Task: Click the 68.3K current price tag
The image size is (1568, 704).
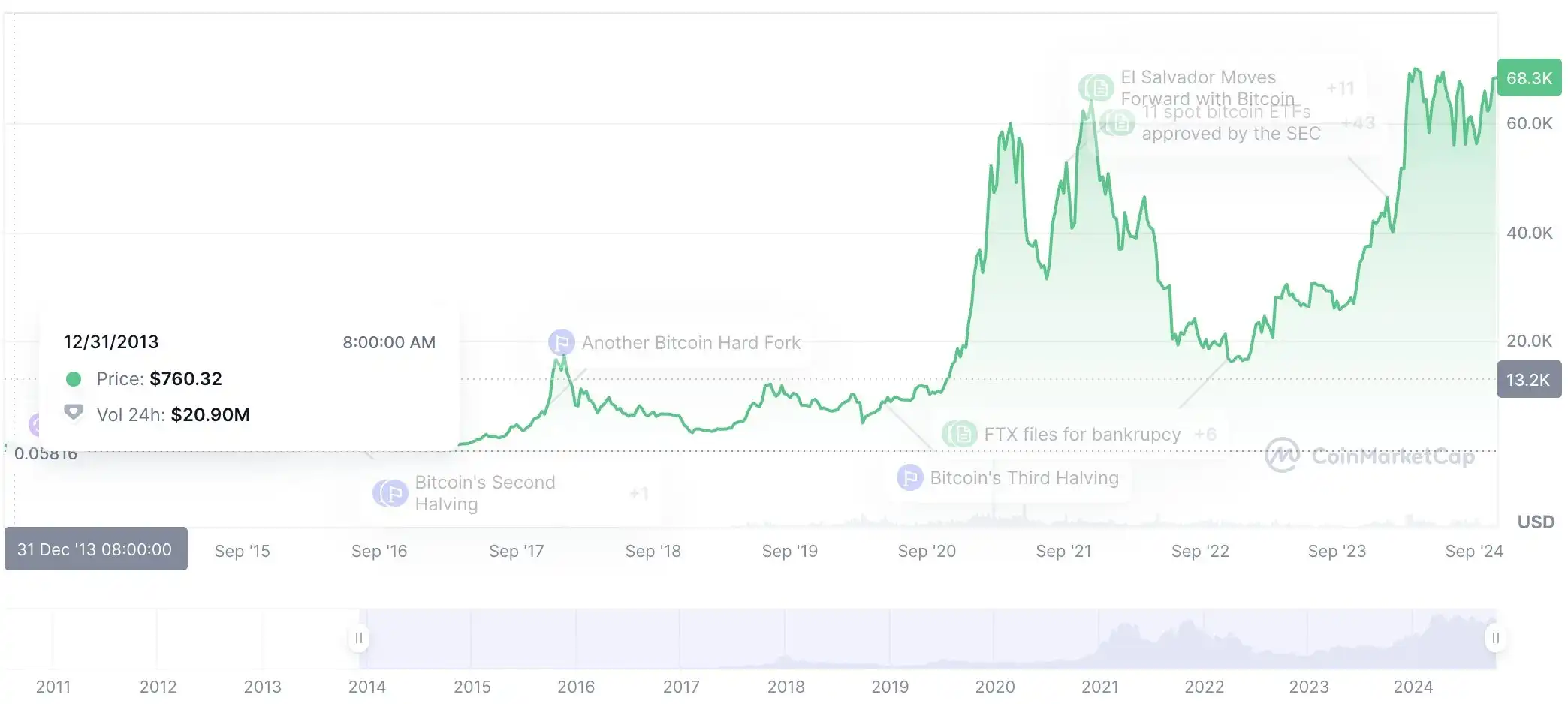Action: click(x=1529, y=77)
